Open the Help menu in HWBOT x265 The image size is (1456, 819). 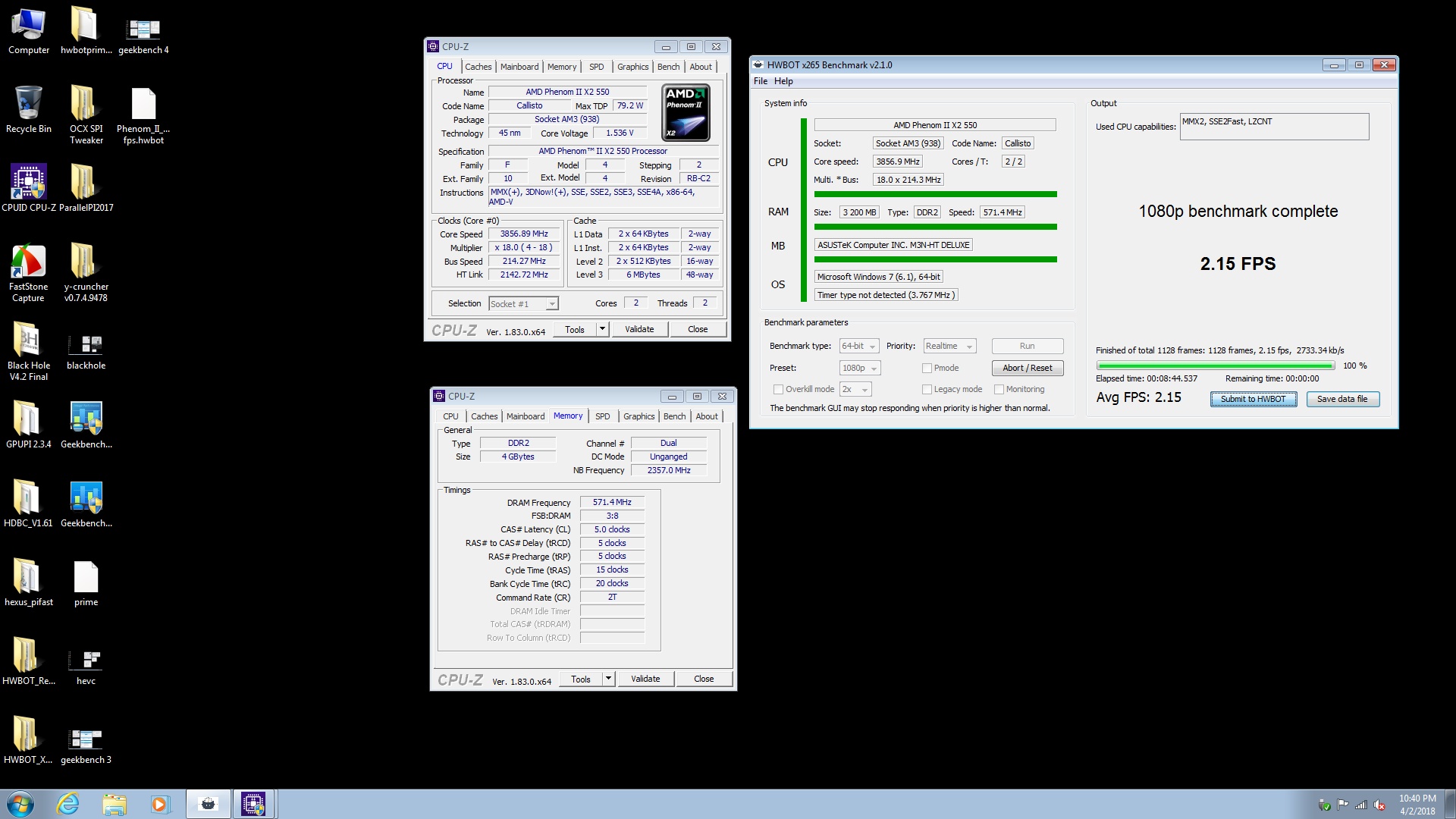coord(783,82)
